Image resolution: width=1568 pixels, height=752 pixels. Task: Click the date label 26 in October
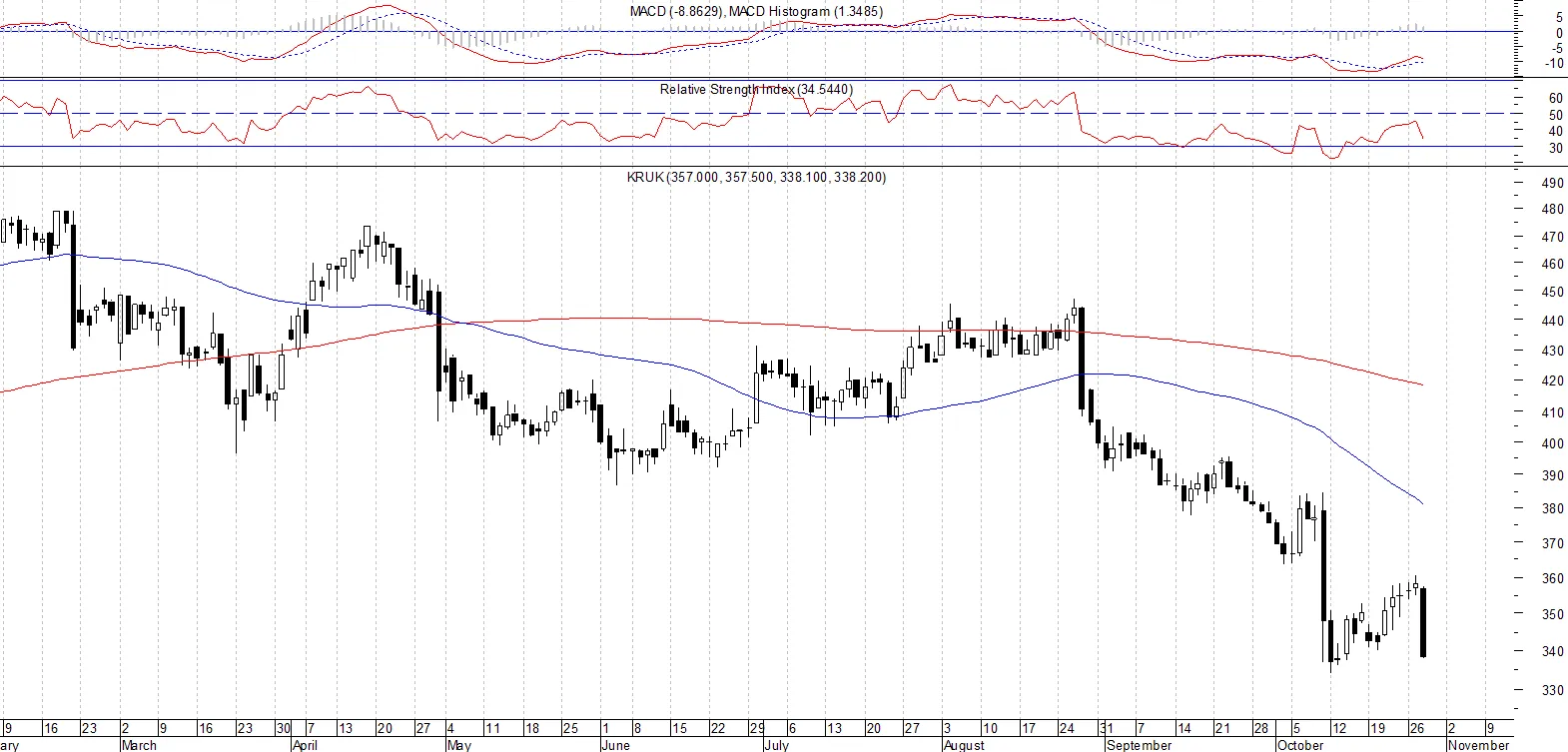pos(1416,729)
